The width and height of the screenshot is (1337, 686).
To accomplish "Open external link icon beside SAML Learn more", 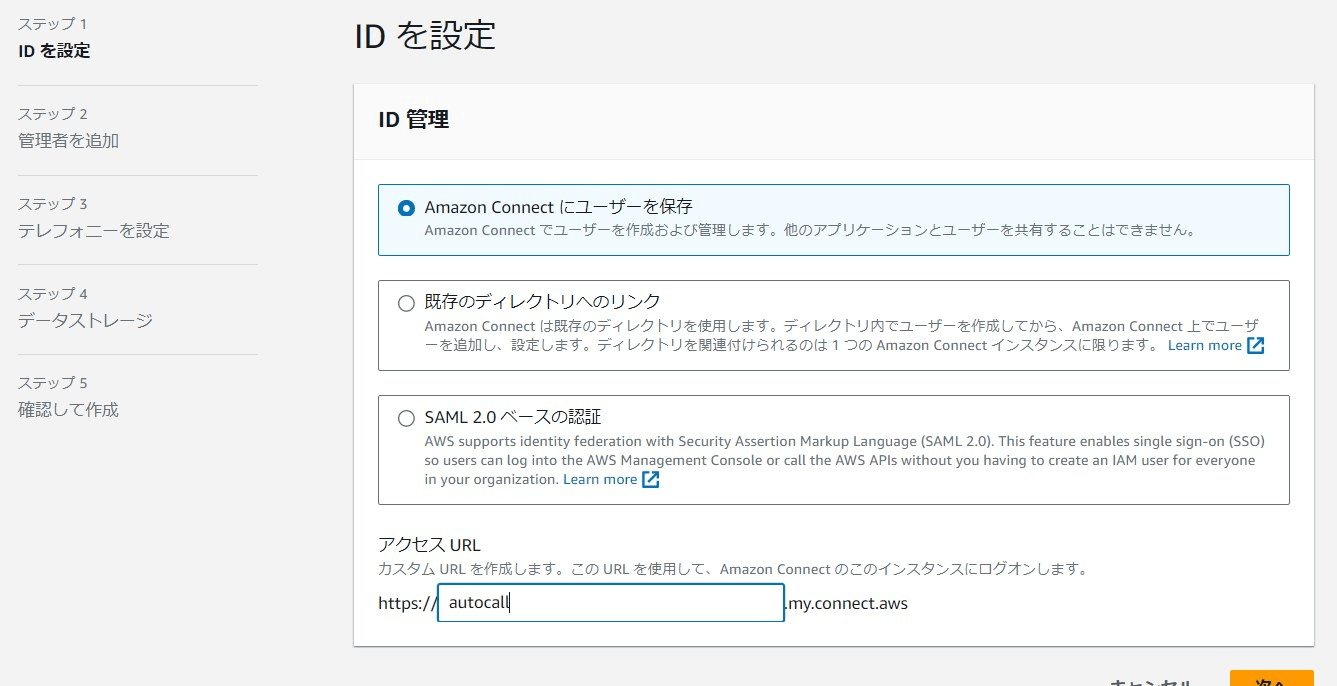I will tap(651, 479).
